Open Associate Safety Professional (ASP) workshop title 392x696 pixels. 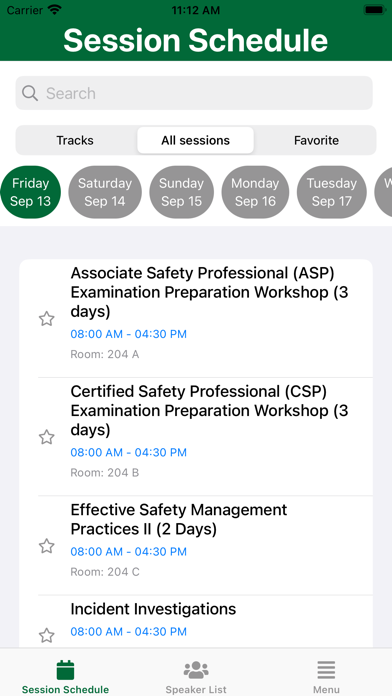tap(210, 293)
